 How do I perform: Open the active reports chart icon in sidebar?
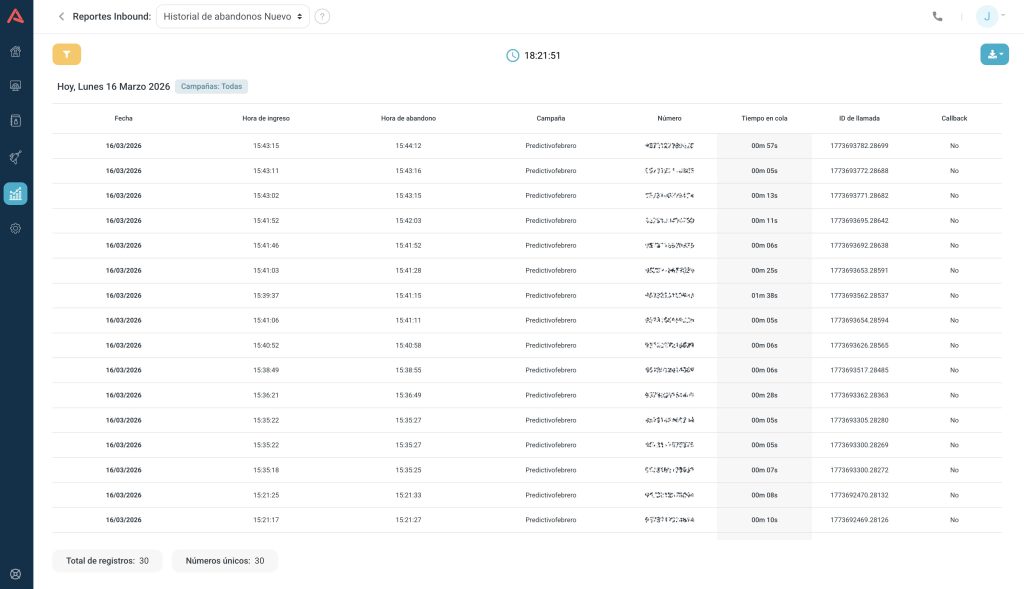tap(16, 194)
